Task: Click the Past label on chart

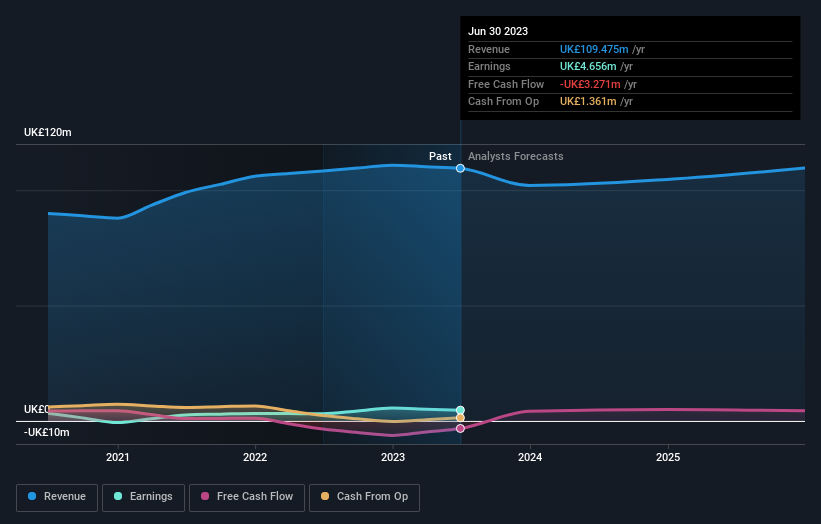Action: tap(440, 156)
